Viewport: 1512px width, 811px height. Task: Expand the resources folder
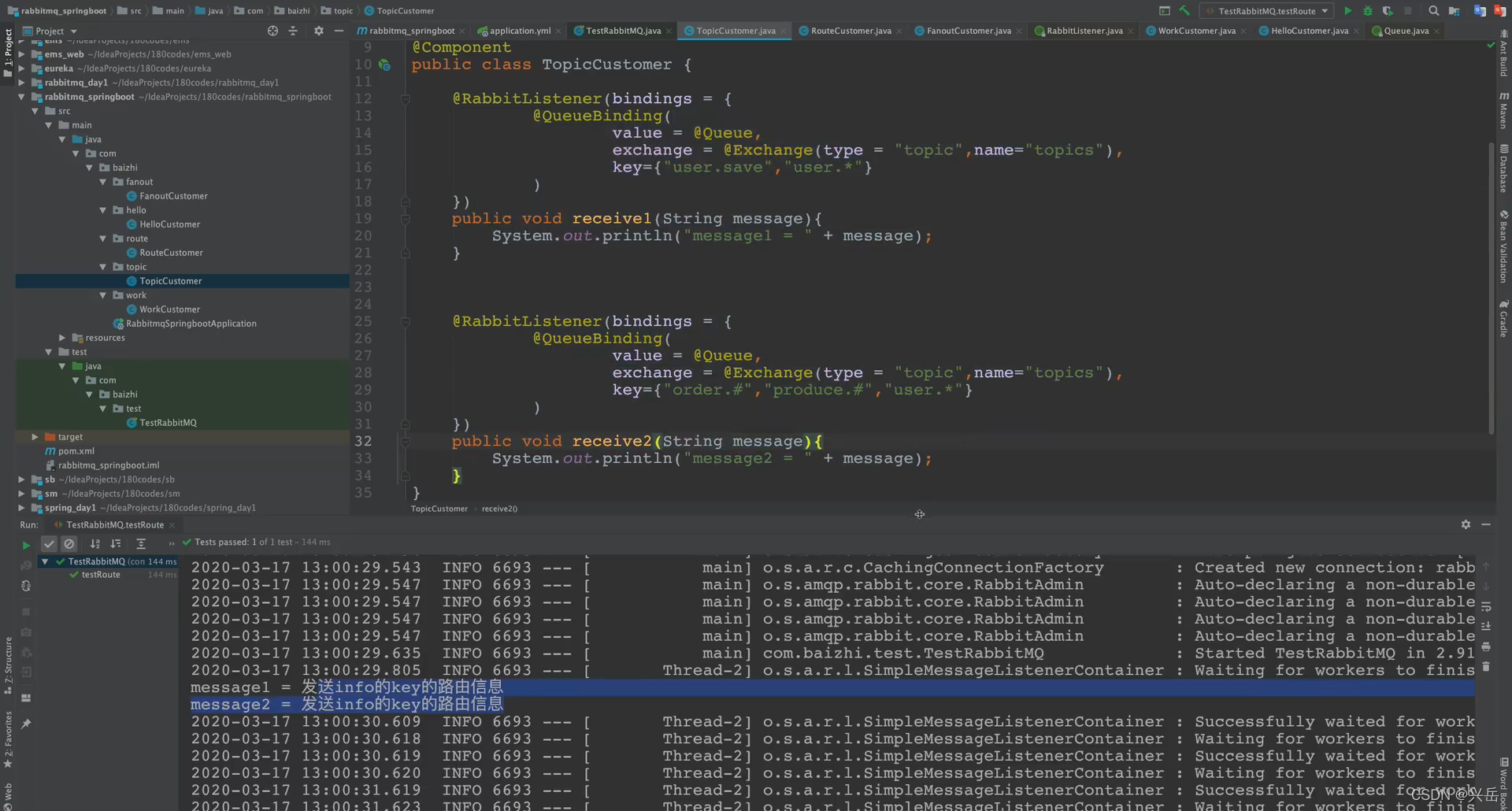(62, 338)
